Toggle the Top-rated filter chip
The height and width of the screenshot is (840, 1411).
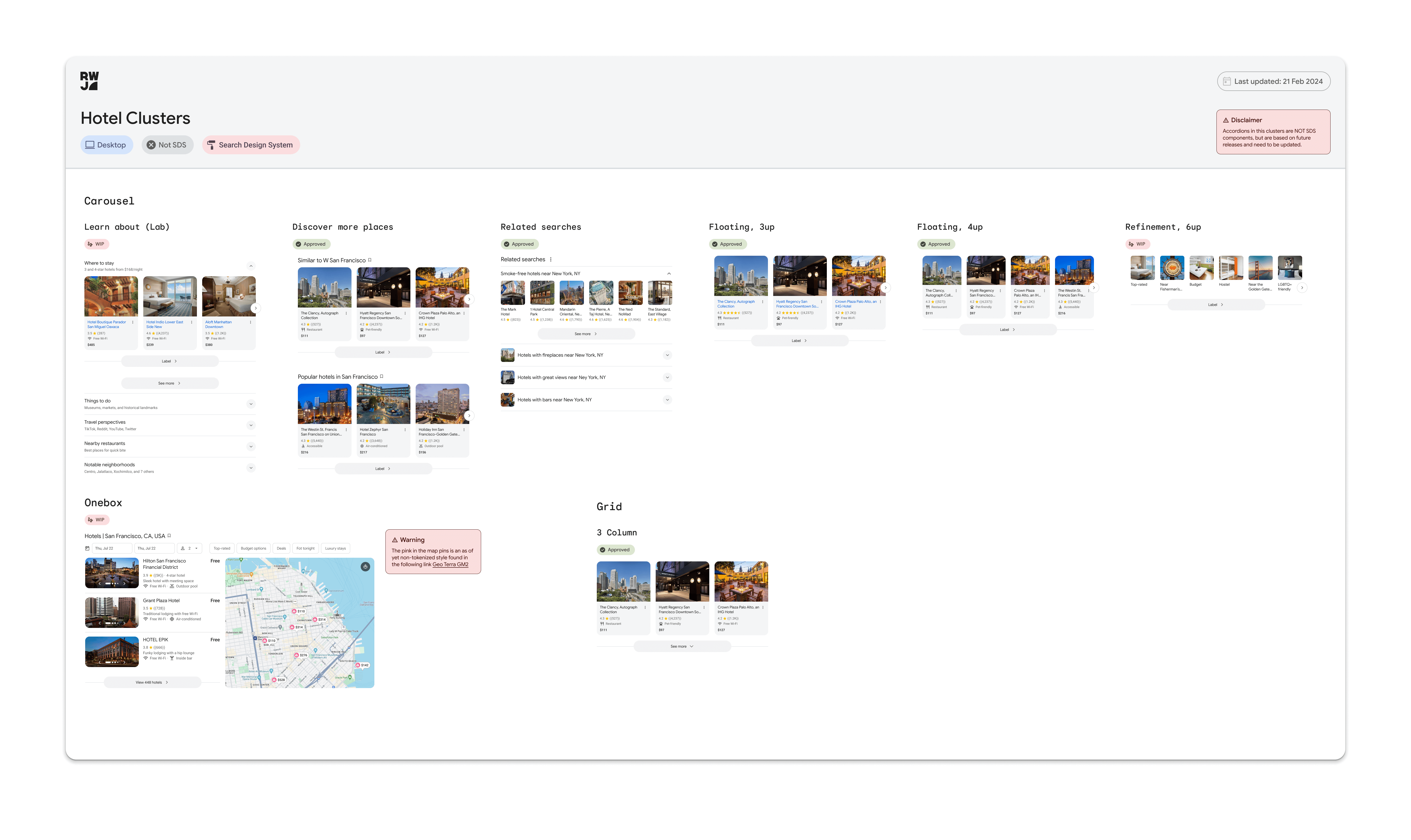[x=221, y=549]
